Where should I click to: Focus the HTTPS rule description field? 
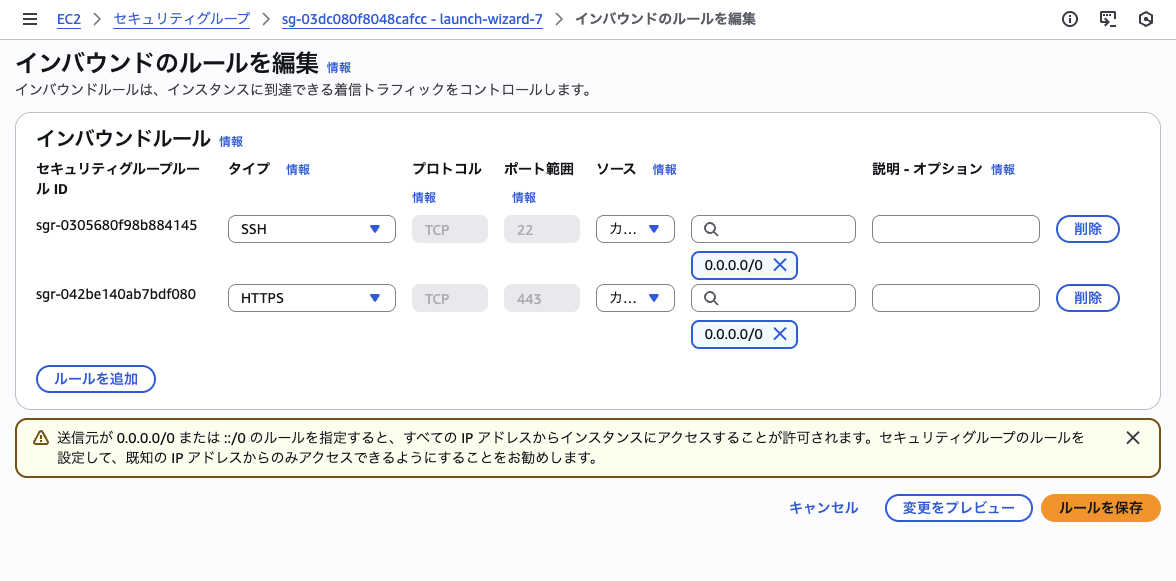point(956,298)
